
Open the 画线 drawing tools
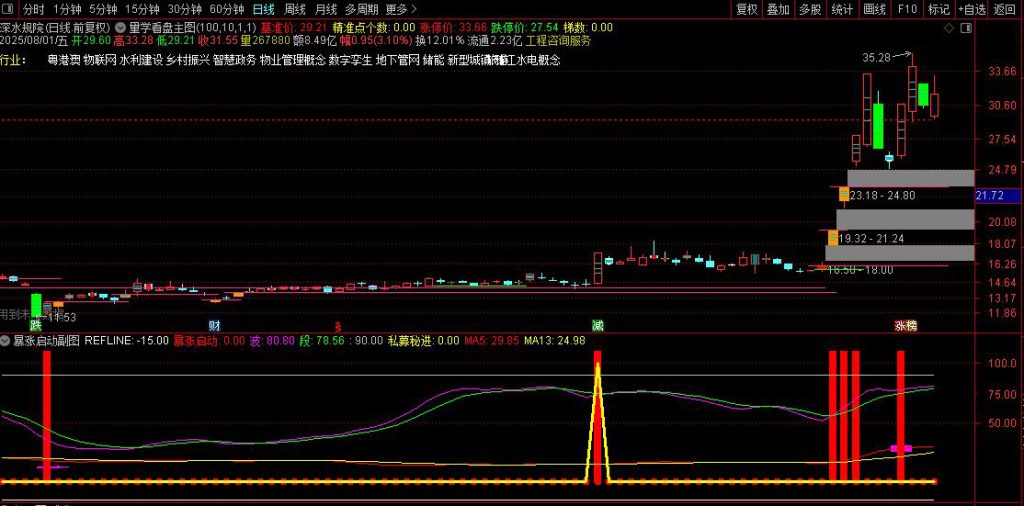(874, 9)
